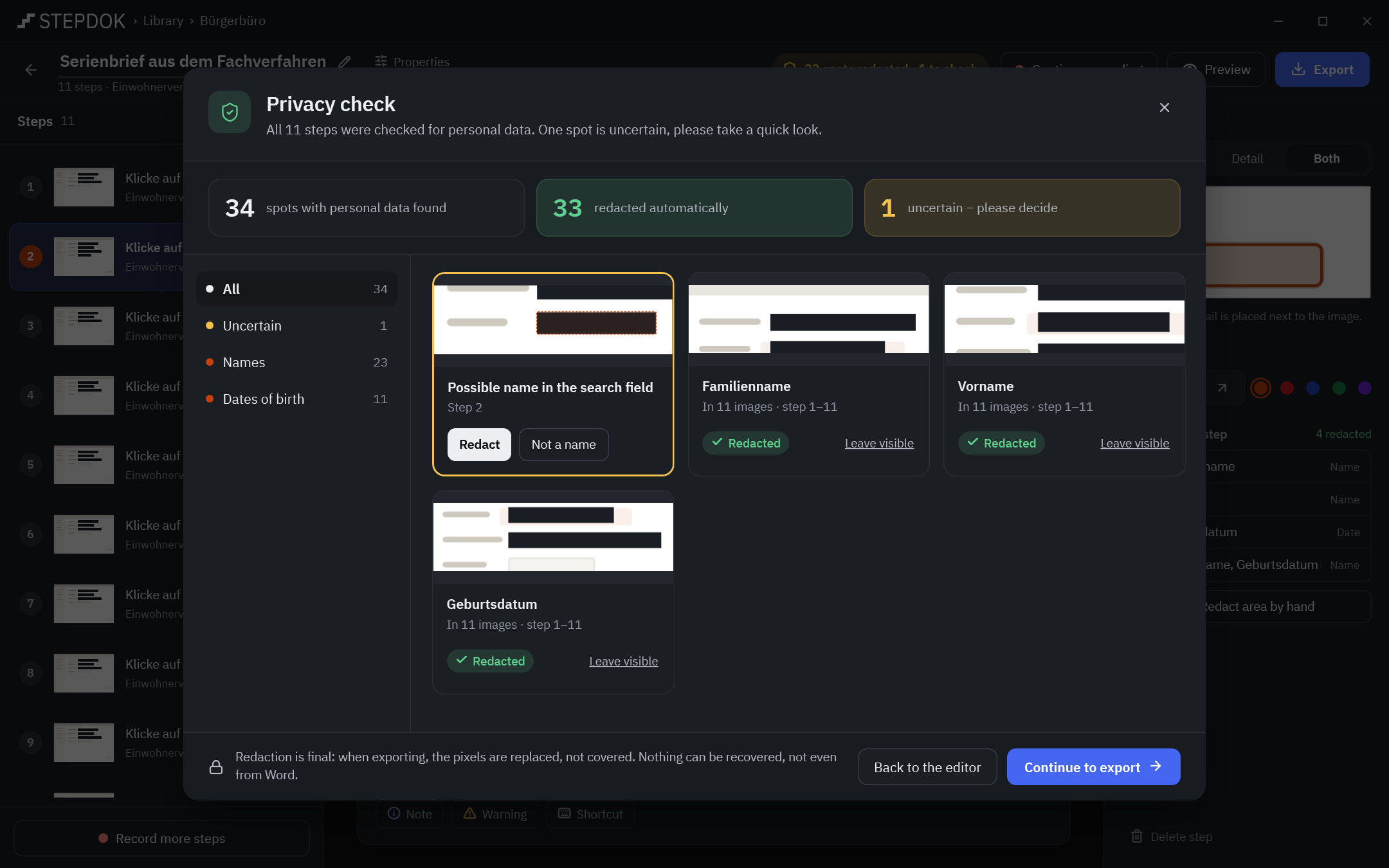Toggle Redacted status on Geburtsdatum card
The height and width of the screenshot is (868, 1389).
[x=490, y=661]
